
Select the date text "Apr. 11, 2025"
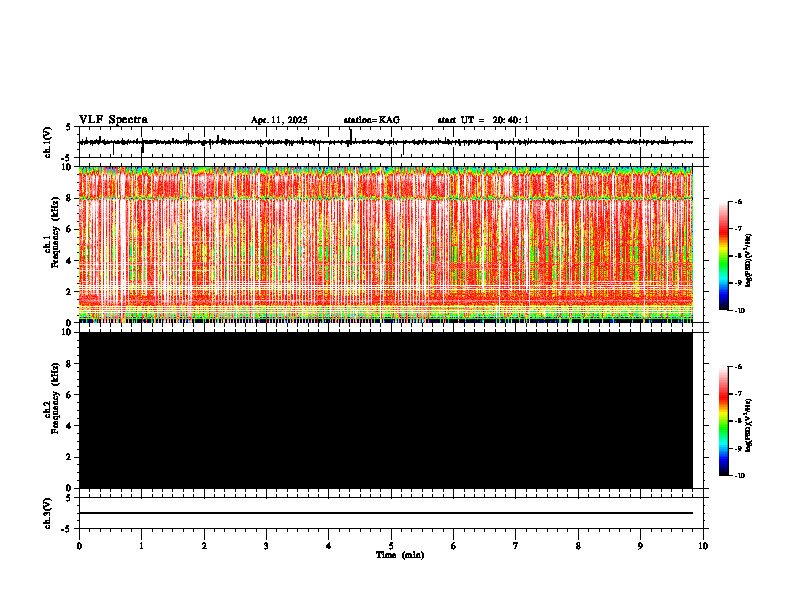point(279,120)
